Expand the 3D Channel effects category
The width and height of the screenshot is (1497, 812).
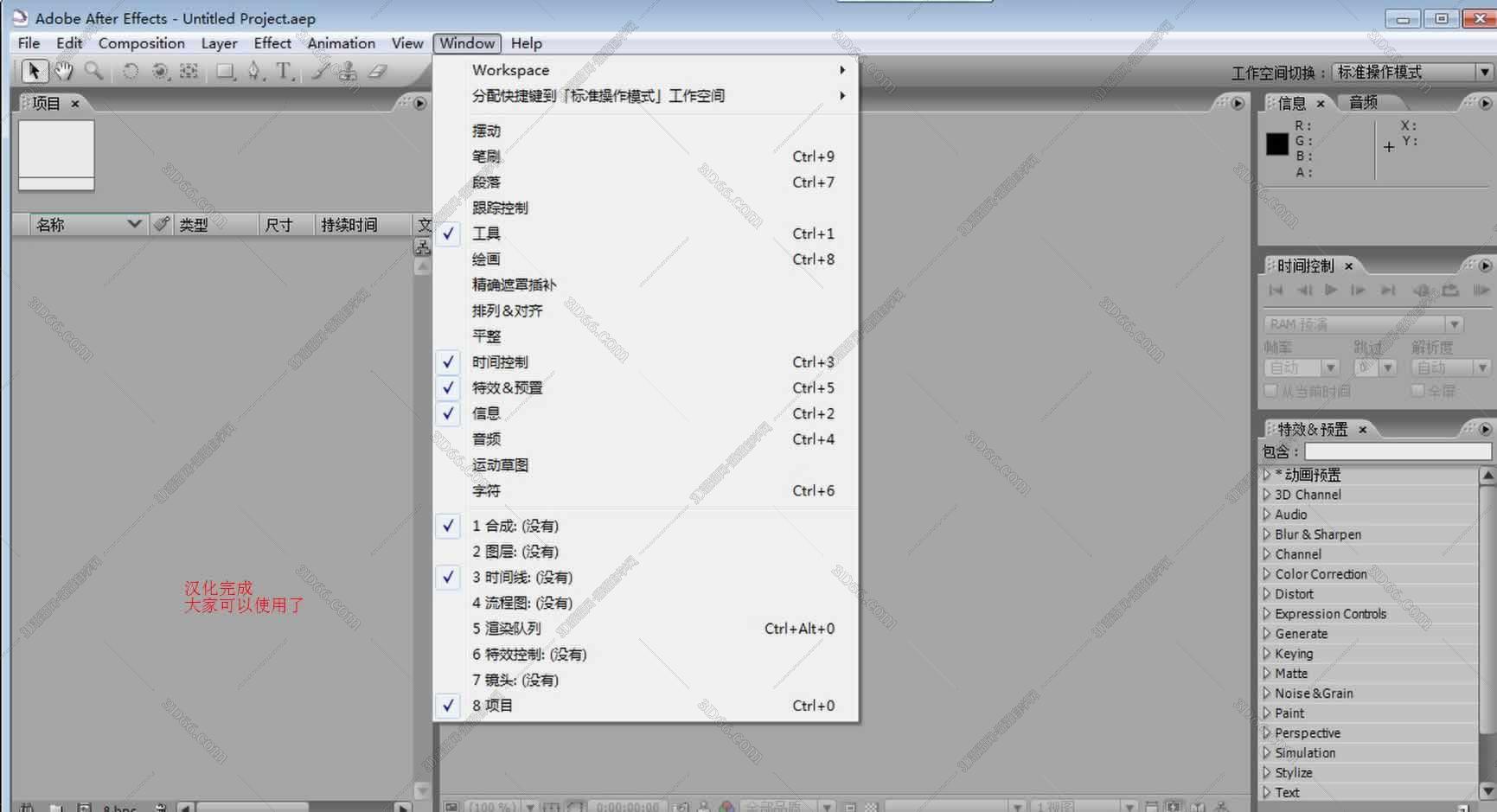click(x=1267, y=495)
